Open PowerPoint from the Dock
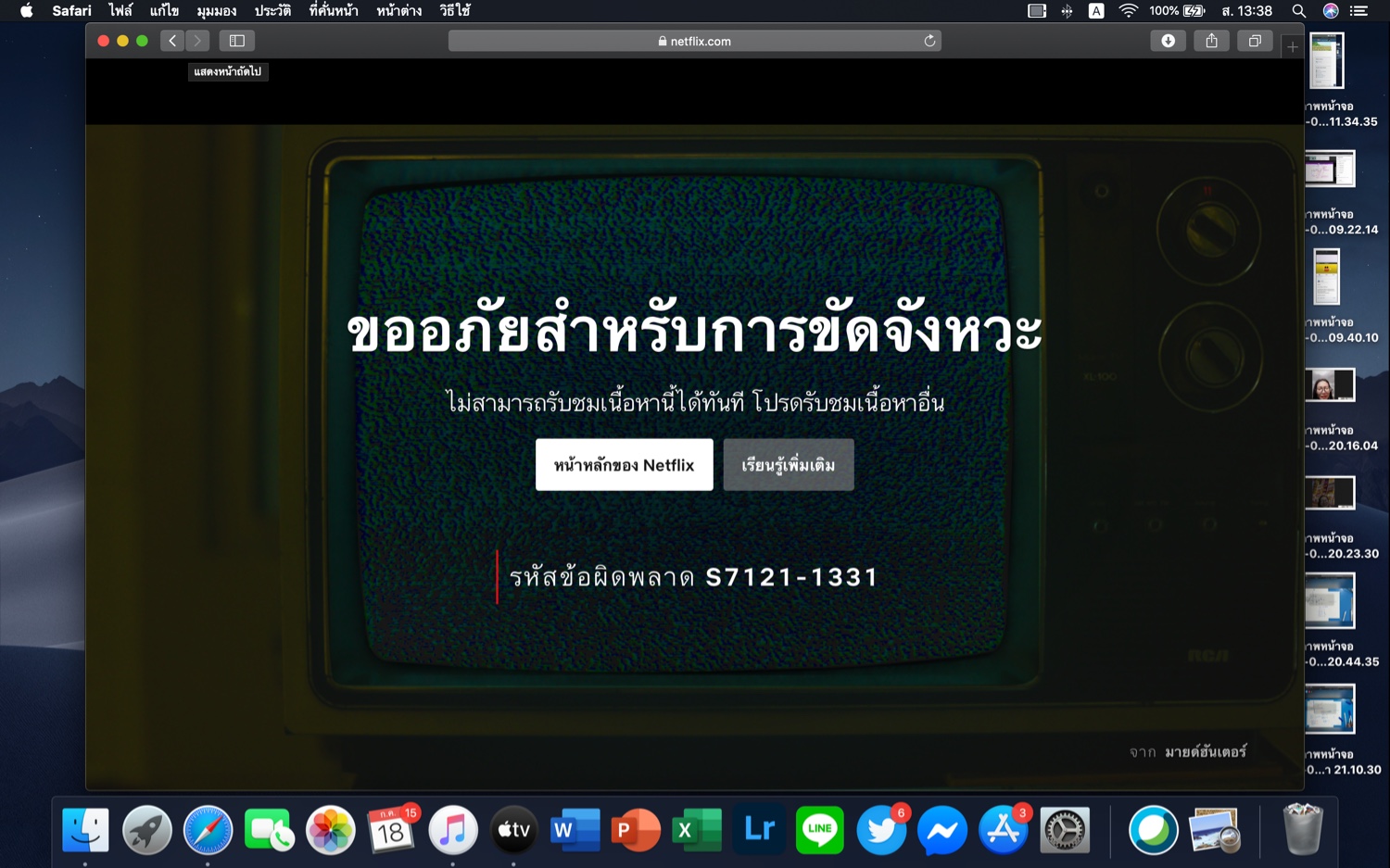The height and width of the screenshot is (868, 1390). (x=636, y=830)
